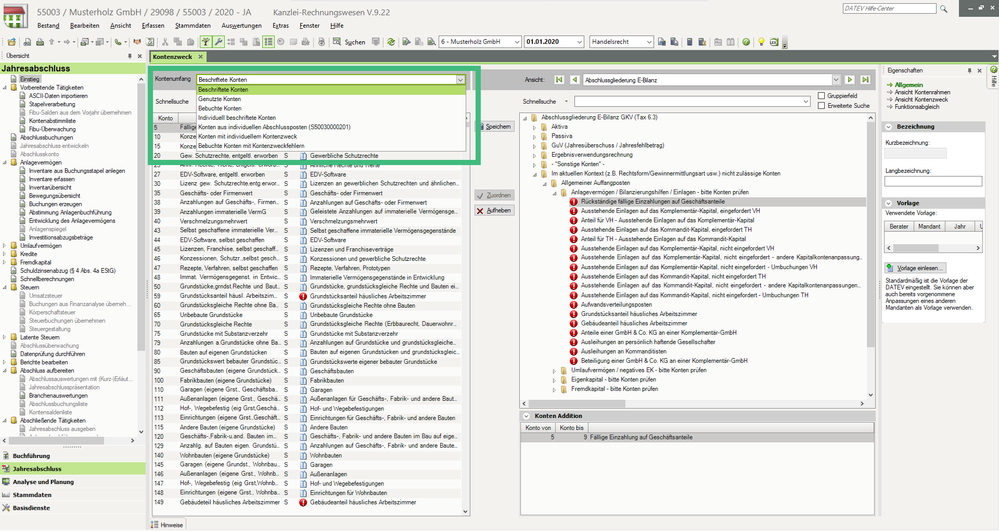Screen dimensions: 999x531
Task: Go to previous view with green left arrow
Action: point(575,80)
